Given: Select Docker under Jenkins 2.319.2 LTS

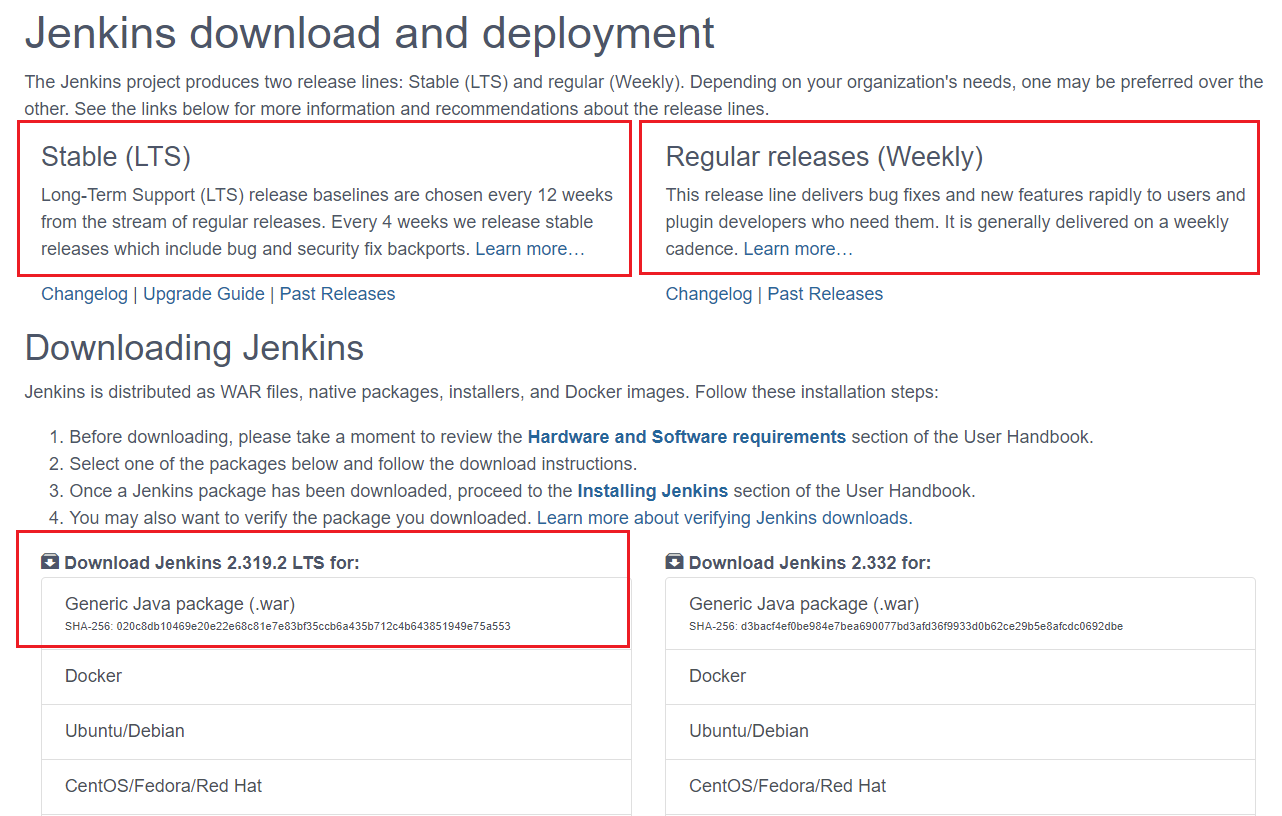Looking at the screenshot, I should pos(336,676).
